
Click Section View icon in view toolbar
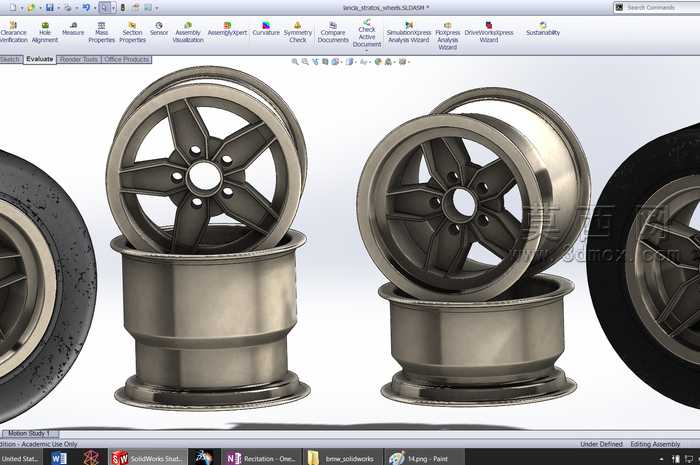[x=325, y=62]
